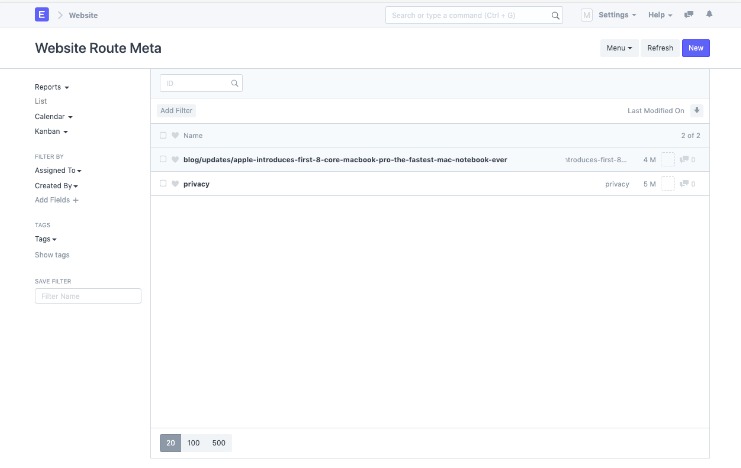The width and height of the screenshot is (741, 468).
Task: Expand the Calendar dropdown
Action: 53,116
